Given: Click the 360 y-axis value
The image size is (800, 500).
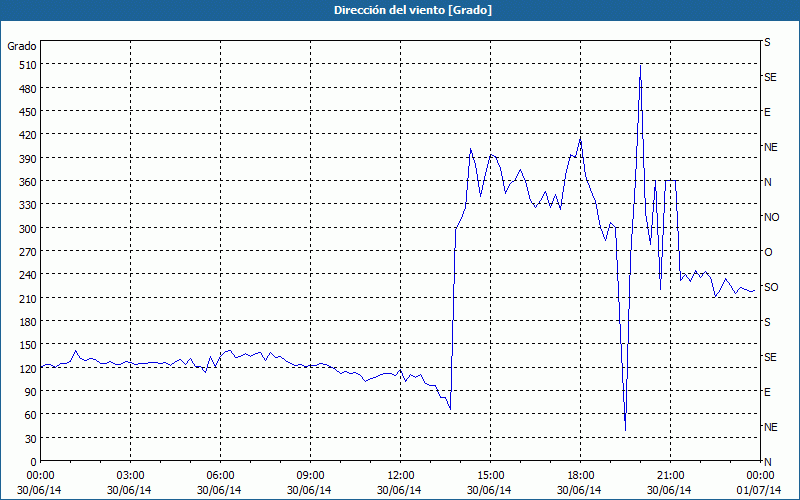Looking at the screenshot, I should [x=28, y=182].
